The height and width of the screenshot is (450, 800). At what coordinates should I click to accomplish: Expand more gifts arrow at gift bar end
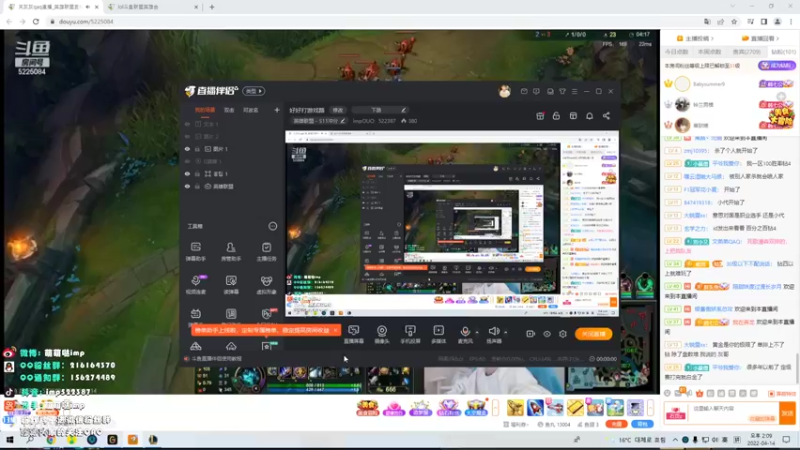click(650, 407)
